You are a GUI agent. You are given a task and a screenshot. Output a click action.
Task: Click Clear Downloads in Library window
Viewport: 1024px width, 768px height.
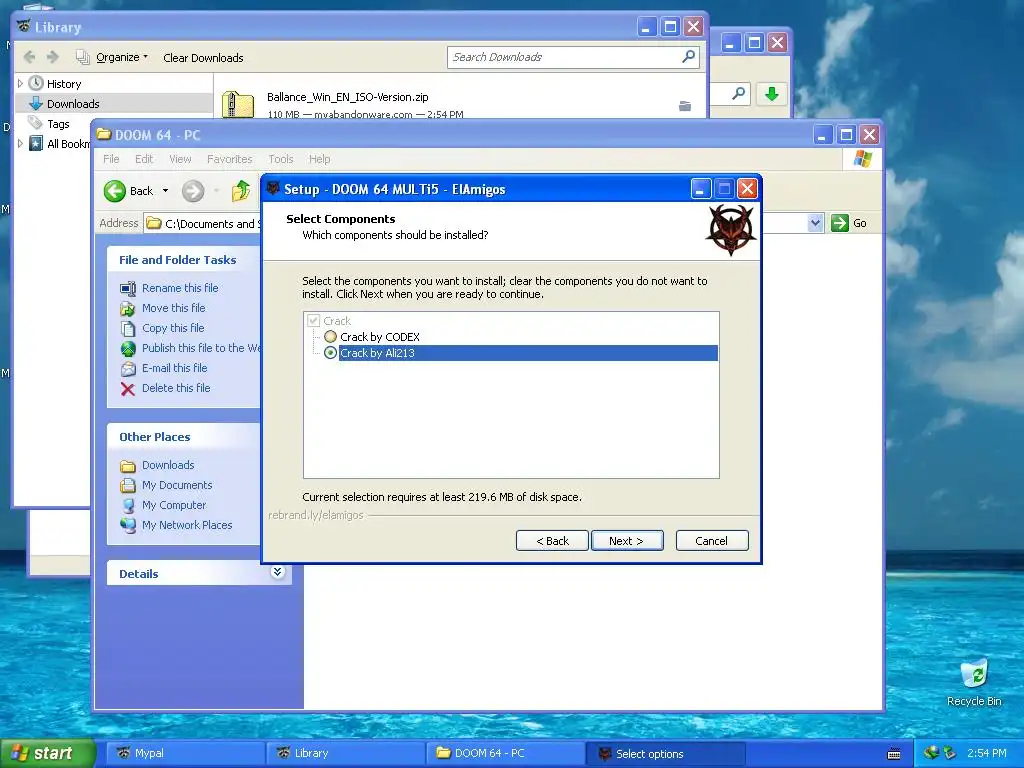coord(203,57)
